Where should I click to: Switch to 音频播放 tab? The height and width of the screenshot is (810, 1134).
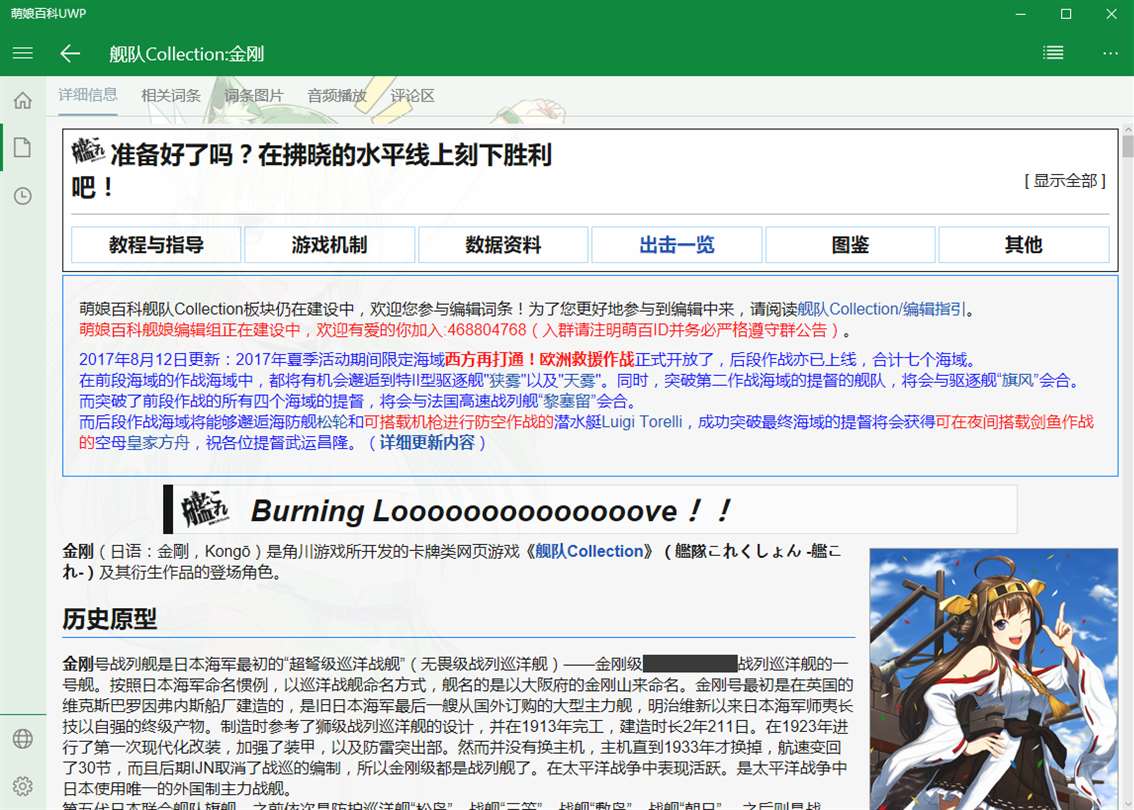tap(337, 95)
